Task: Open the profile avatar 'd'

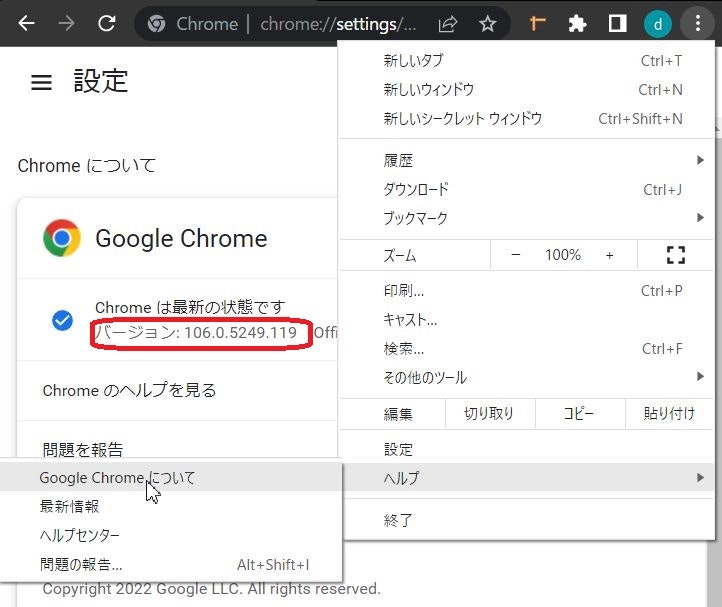Action: [658, 24]
